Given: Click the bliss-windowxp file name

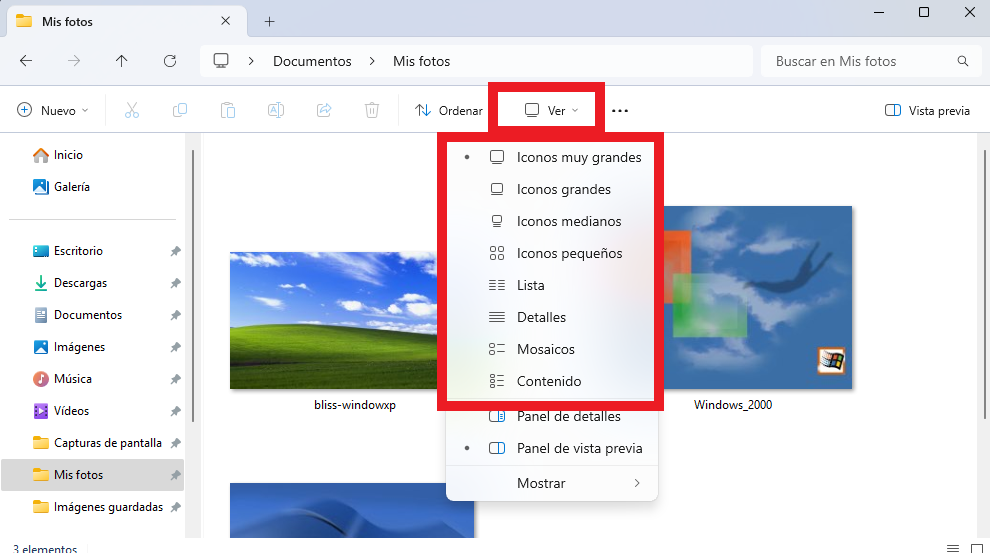Looking at the screenshot, I should click(355, 405).
